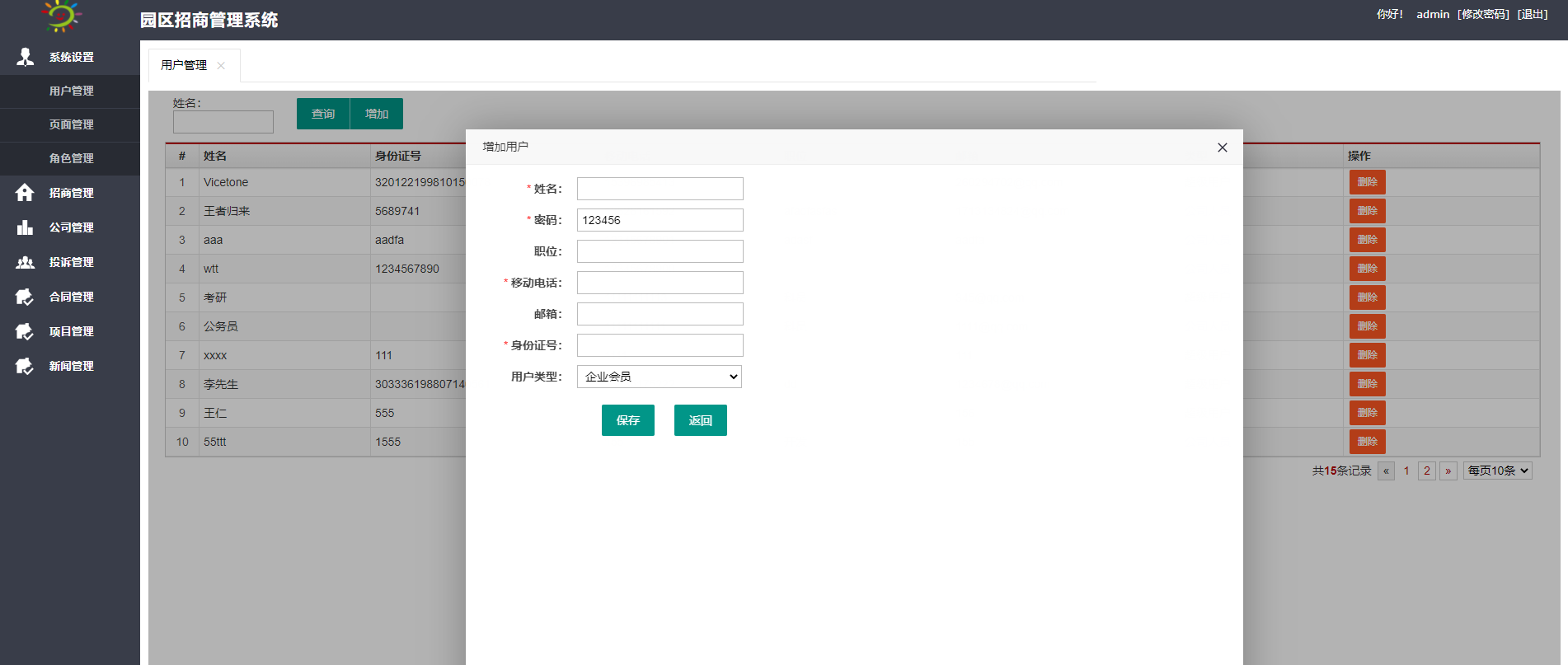This screenshot has width=1568, height=665.
Task: Click the 系统设置 person icon
Action: [26, 57]
